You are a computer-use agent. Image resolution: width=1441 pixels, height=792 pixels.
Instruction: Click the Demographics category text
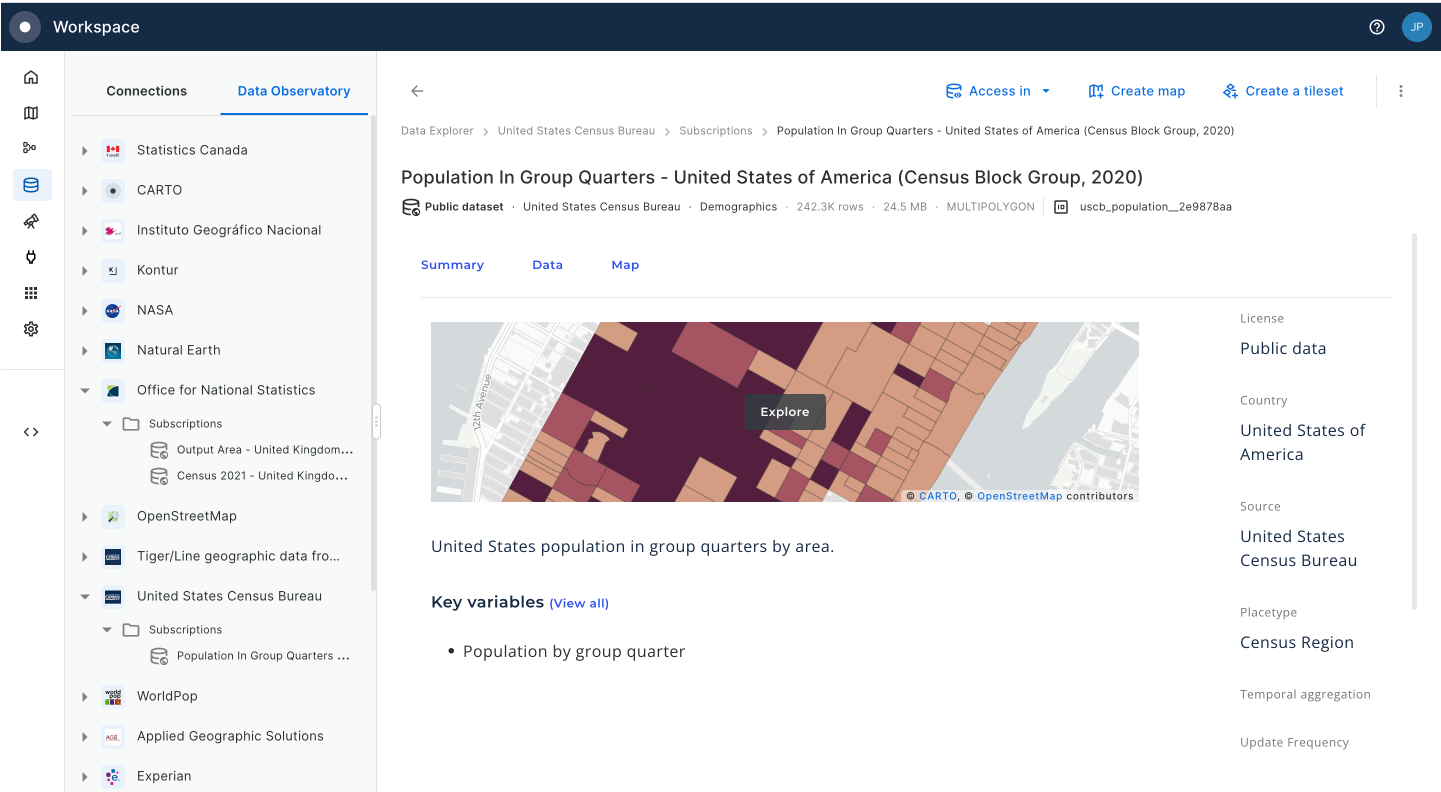pyautogui.click(x=738, y=207)
